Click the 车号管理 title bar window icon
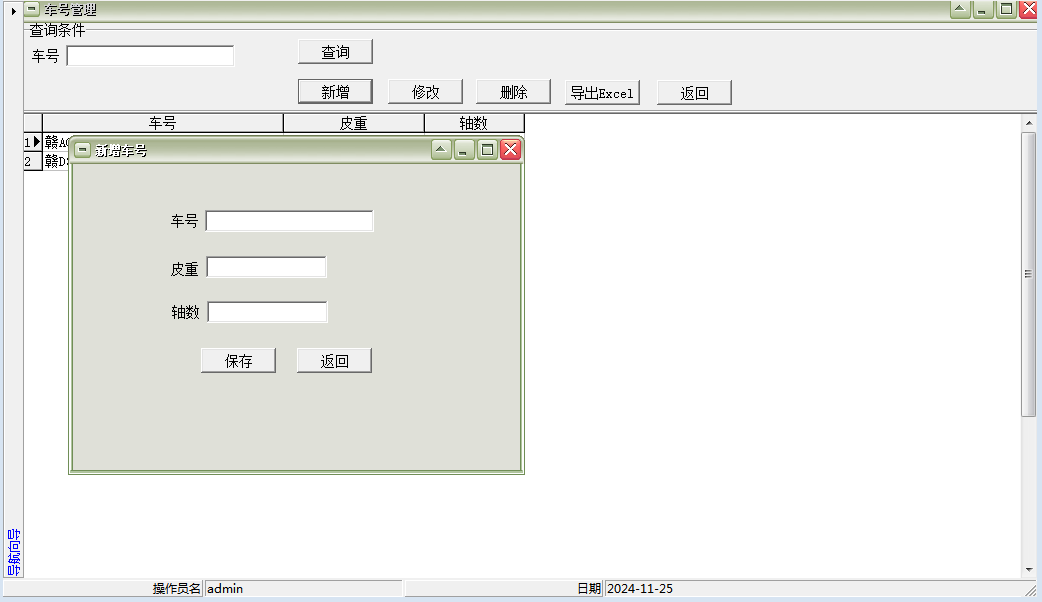The width and height of the screenshot is (1042, 602). (x=30, y=9)
